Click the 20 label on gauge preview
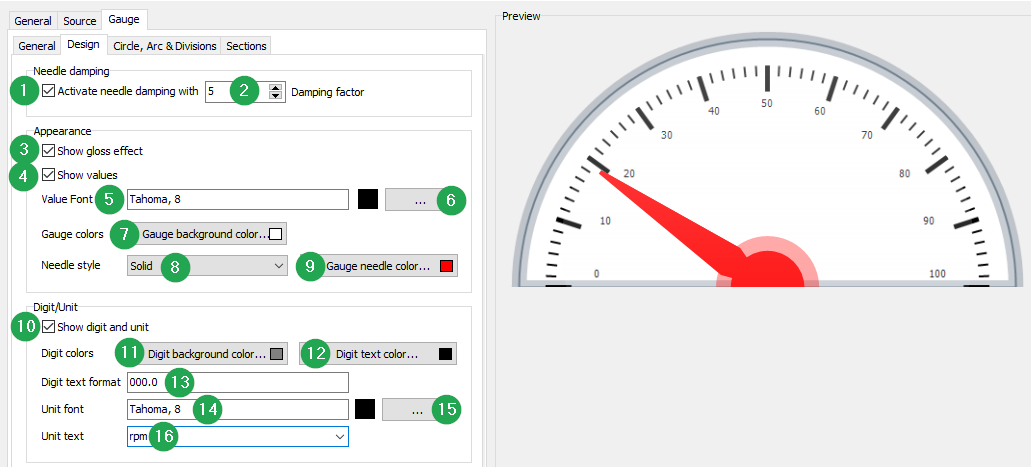The width and height of the screenshot is (1031, 467). [x=629, y=174]
